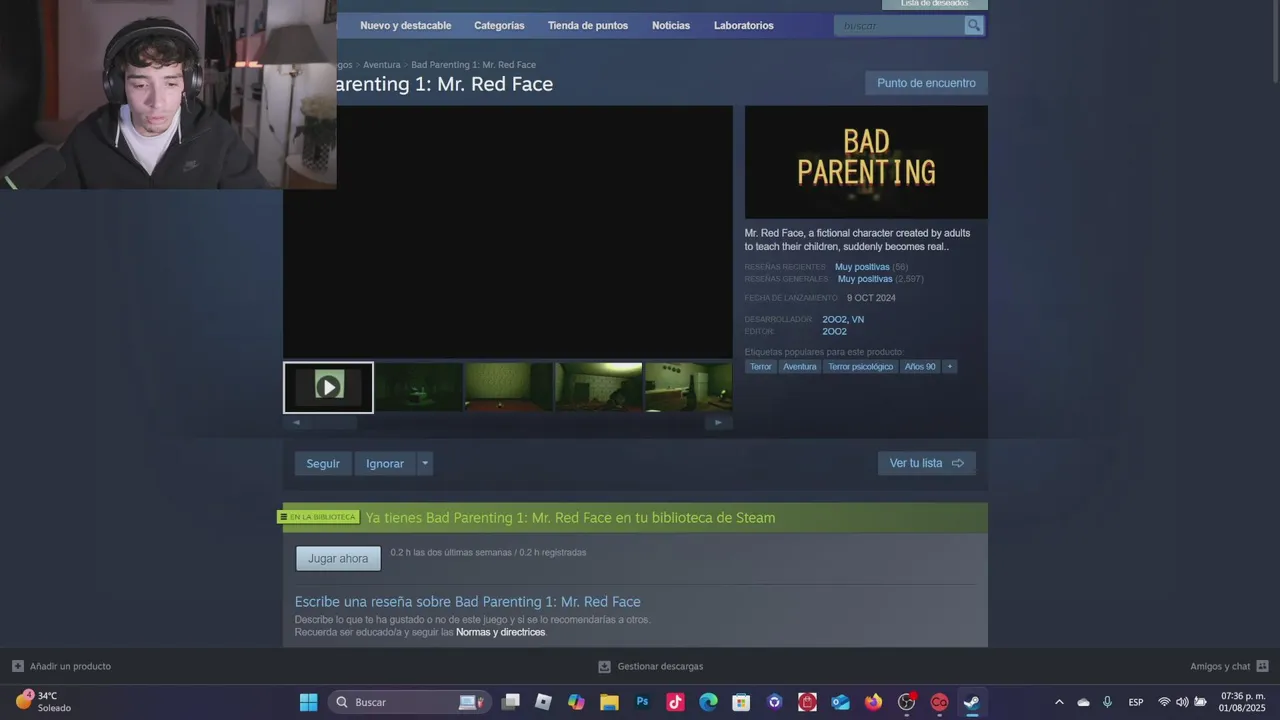Image resolution: width=1280 pixels, height=720 pixels.
Task: Open Photoshop from taskbar
Action: point(642,702)
